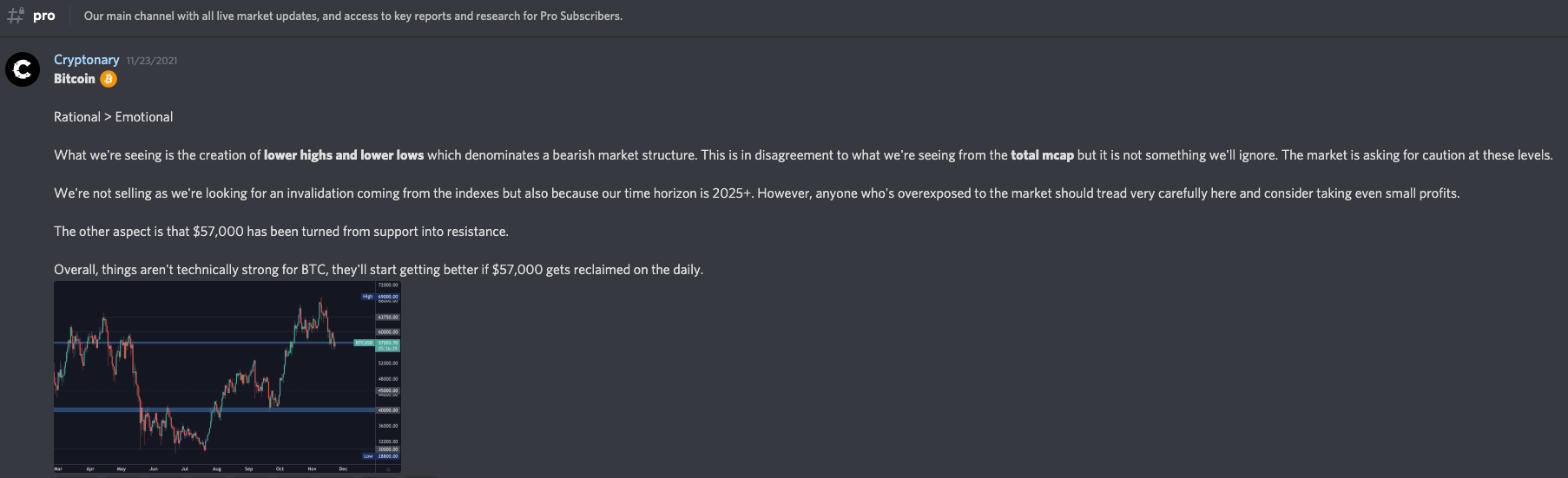Viewport: 1568px width, 478px height.
Task: Click the 40000.00 price axis label
Action: 387,410
